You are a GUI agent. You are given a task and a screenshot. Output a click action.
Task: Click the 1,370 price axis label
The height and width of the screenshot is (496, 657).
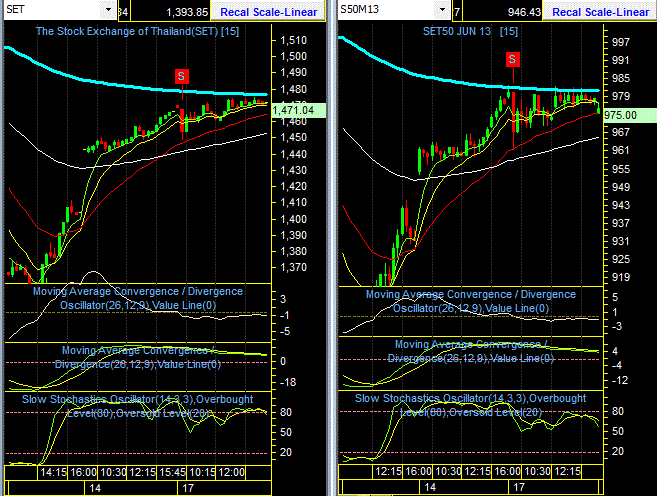pyautogui.click(x=293, y=267)
